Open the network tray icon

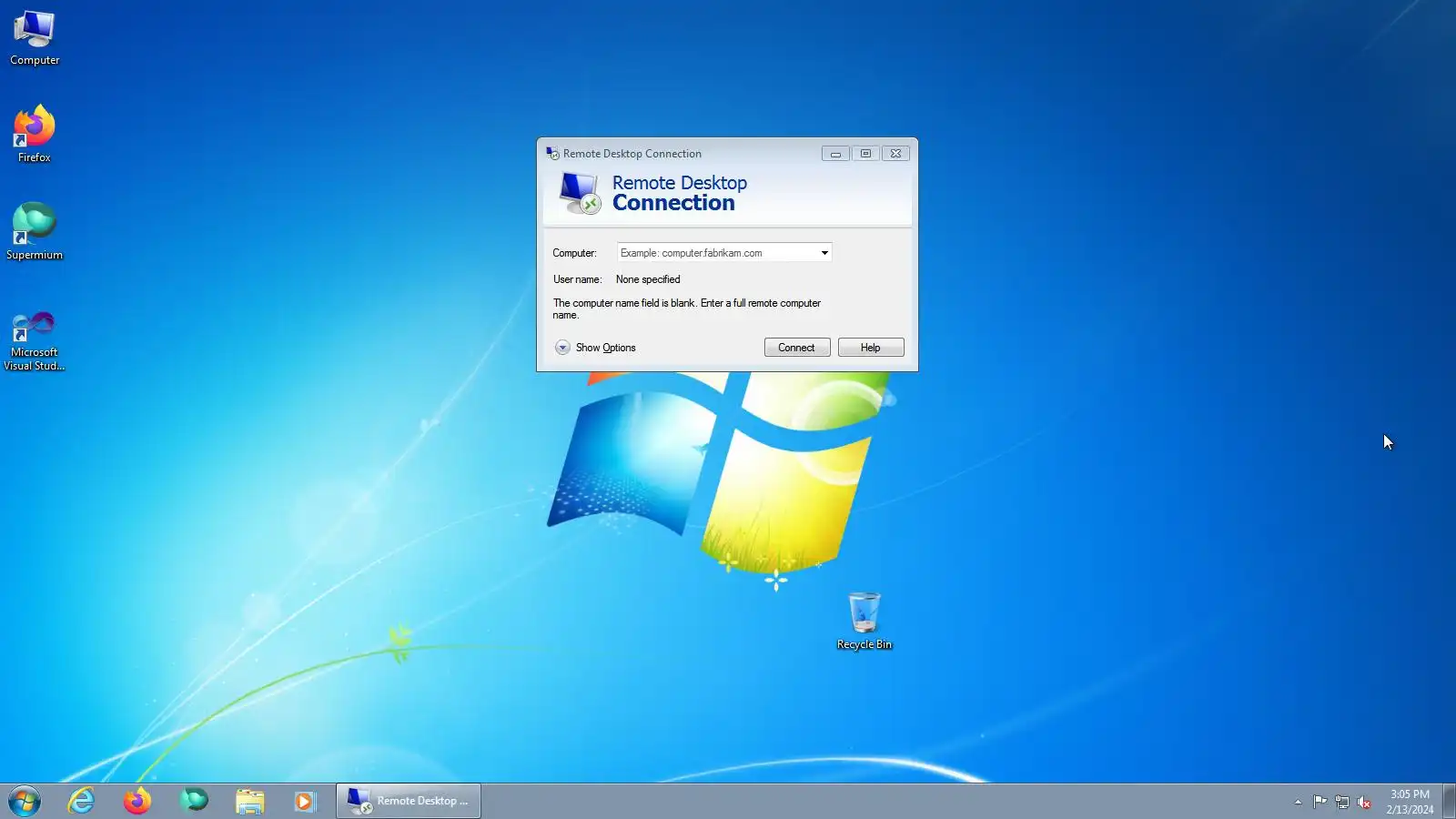click(1342, 802)
